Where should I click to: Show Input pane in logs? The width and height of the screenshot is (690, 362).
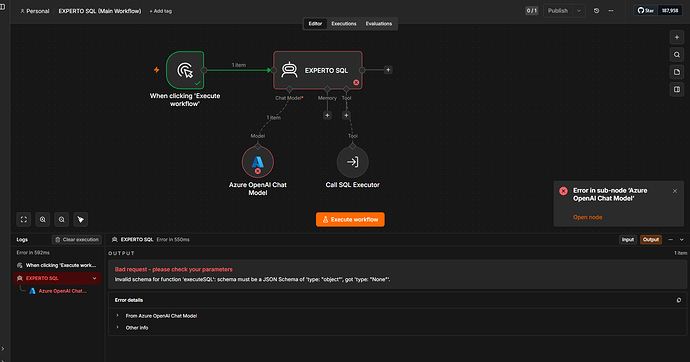(628, 240)
